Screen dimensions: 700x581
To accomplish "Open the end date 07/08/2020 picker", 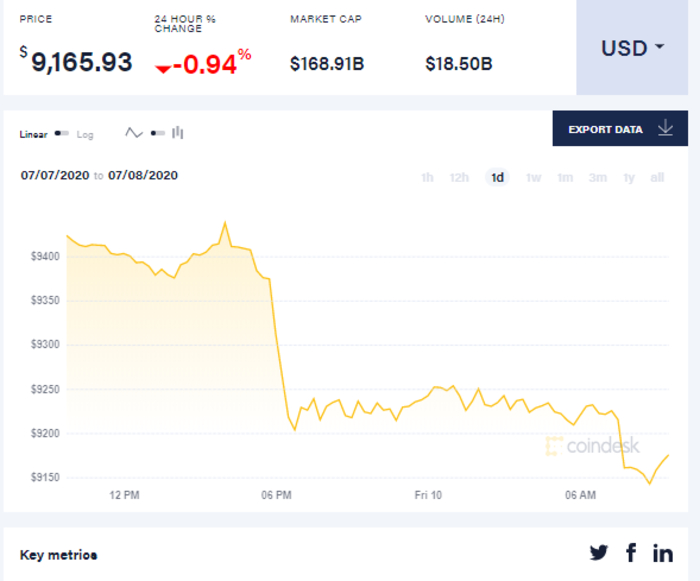I will coord(143,175).
